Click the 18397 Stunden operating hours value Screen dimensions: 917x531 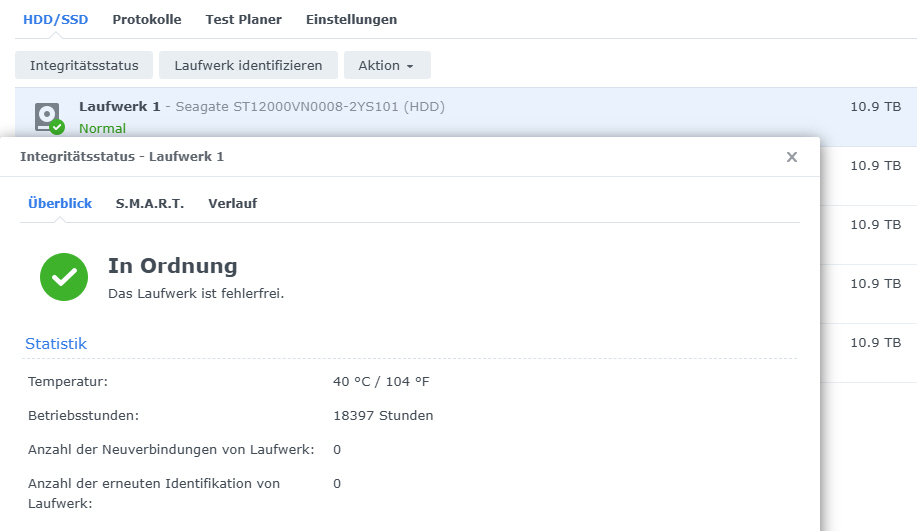point(383,416)
